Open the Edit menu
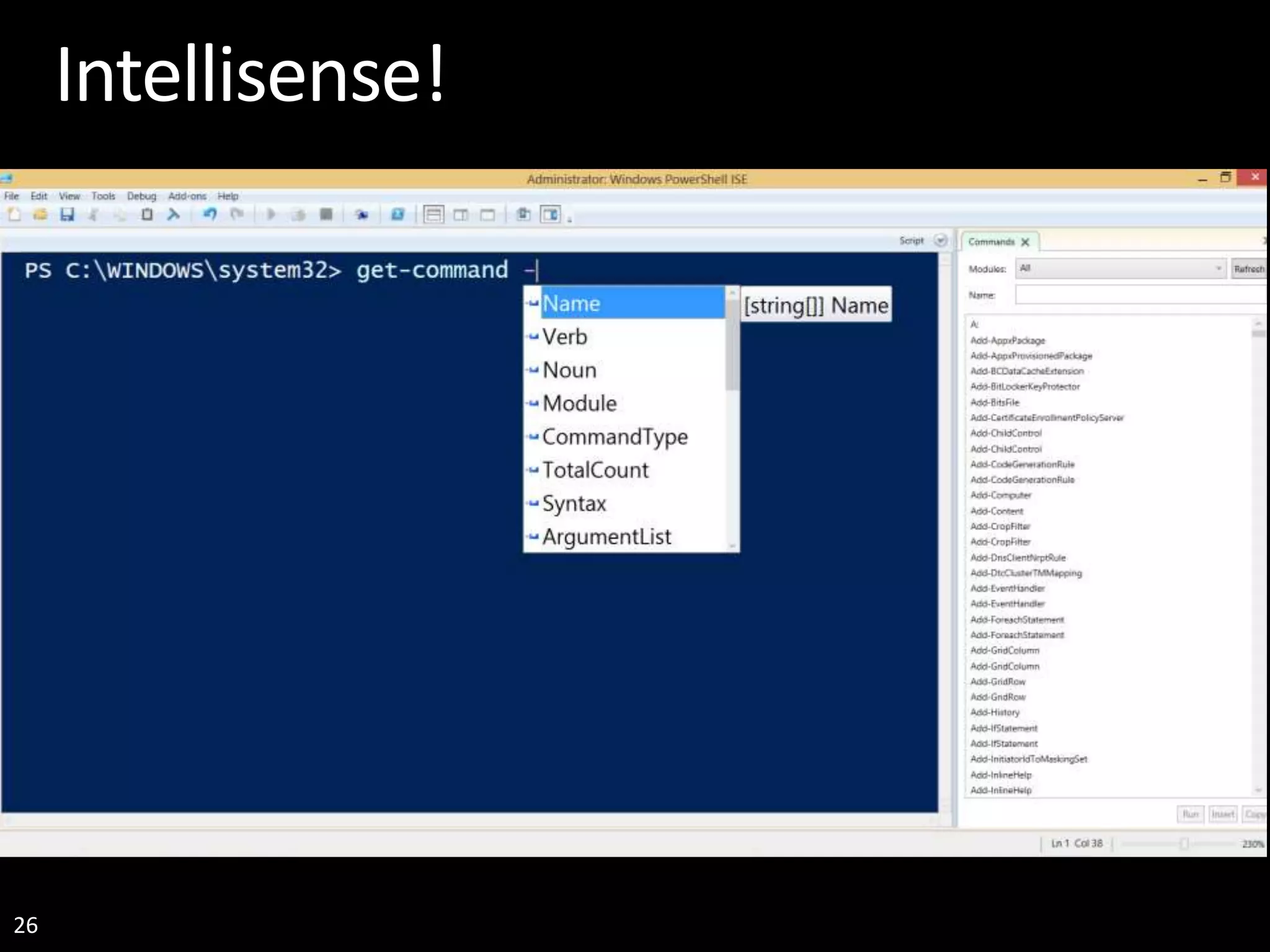The height and width of the screenshot is (952, 1270). point(39,196)
